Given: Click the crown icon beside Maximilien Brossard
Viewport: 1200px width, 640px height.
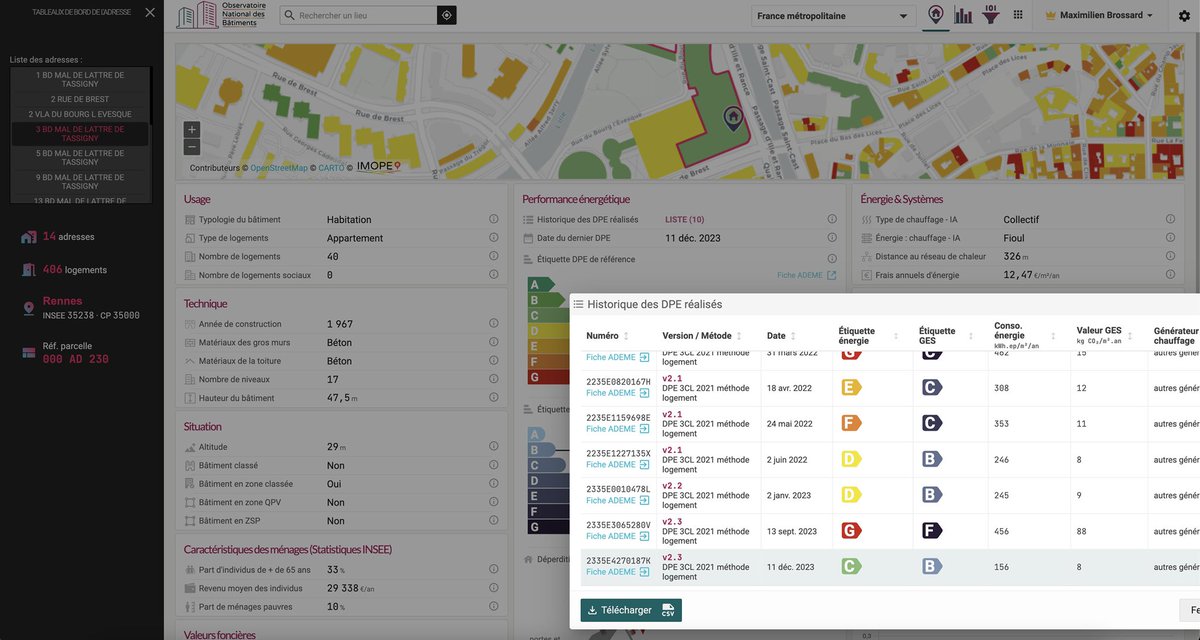Looking at the screenshot, I should (x=1050, y=16).
